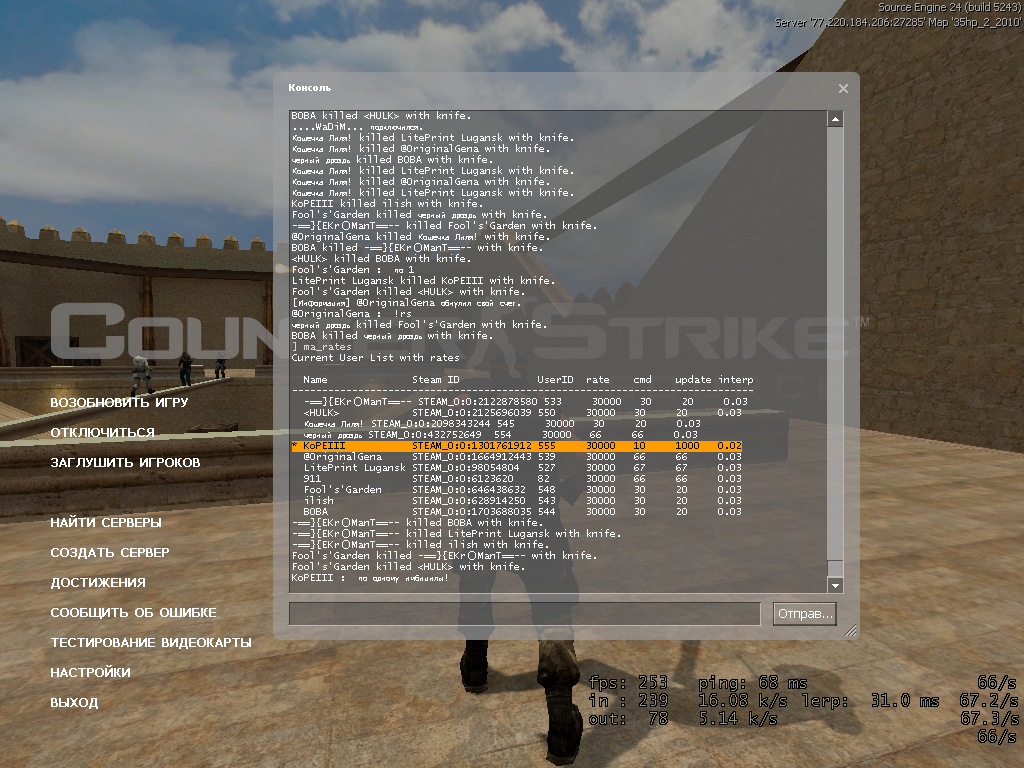Click the 'Steam ID' column header text
The image size is (1024, 768).
436,380
